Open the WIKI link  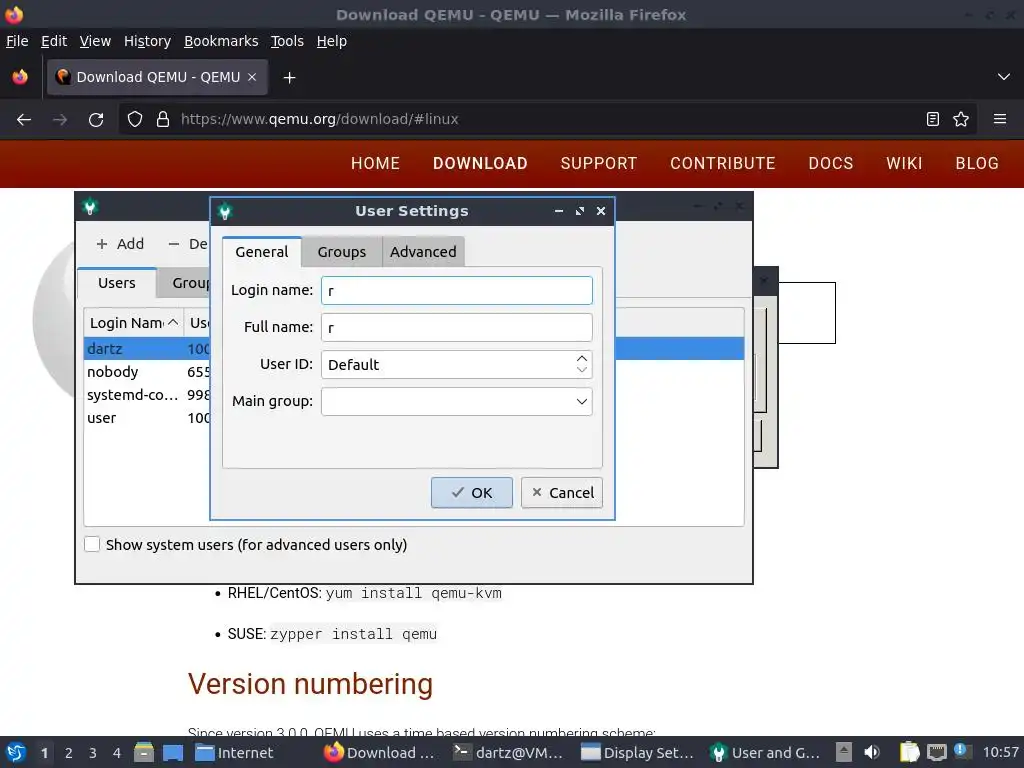point(904,163)
